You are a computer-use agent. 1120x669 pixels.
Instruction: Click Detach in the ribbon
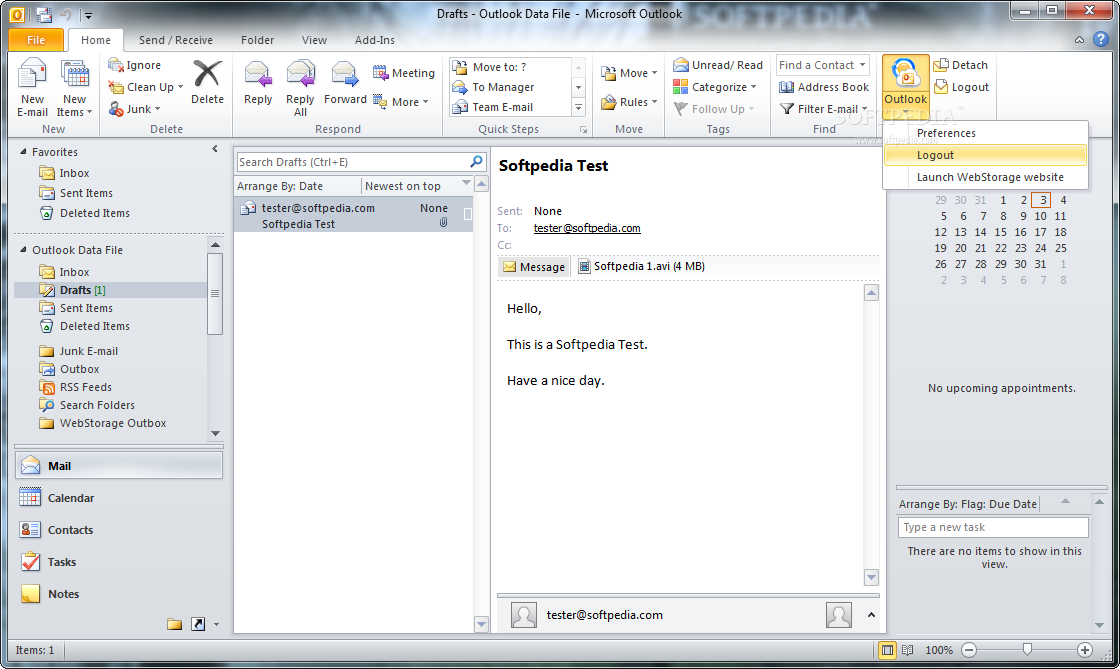tap(961, 65)
